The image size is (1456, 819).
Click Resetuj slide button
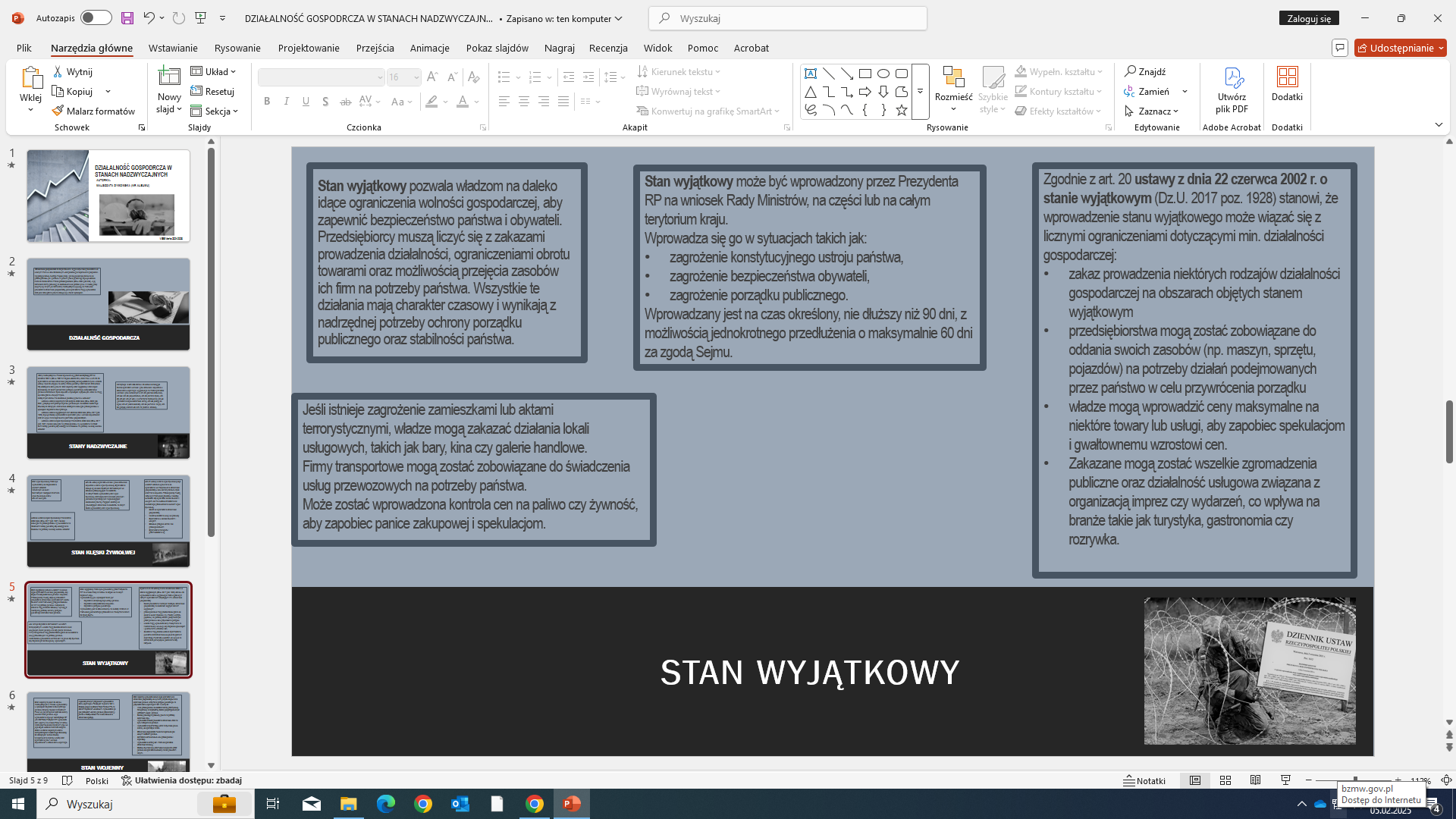[x=212, y=91]
